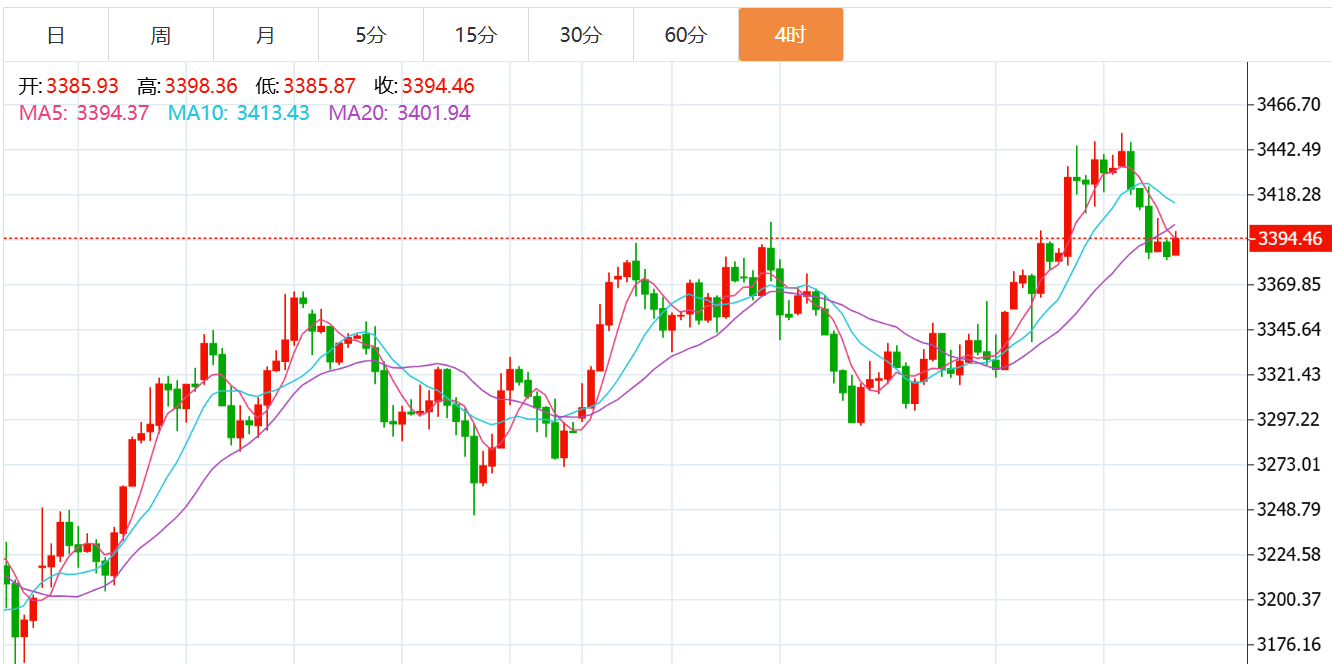Click the highlighted 4时 tab

click(790, 35)
